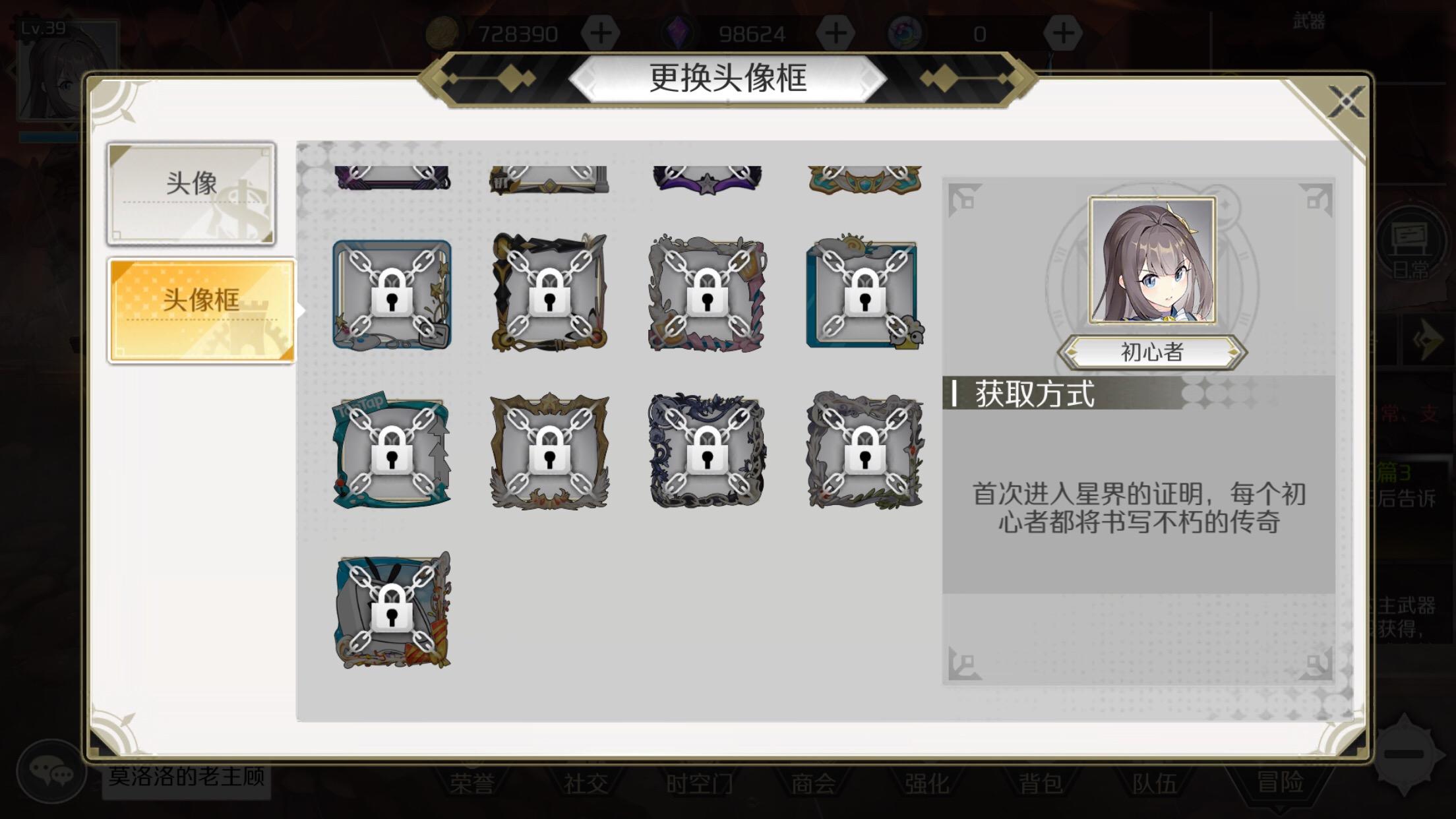Open the chat bubble icon
Image resolution: width=1456 pixels, height=819 pixels.
click(51, 772)
